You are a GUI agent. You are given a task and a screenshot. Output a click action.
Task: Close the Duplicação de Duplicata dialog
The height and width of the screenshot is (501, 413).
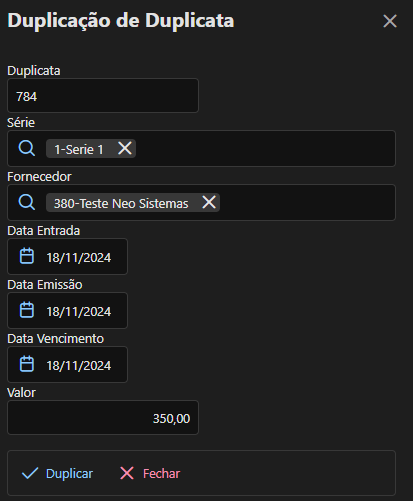390,21
